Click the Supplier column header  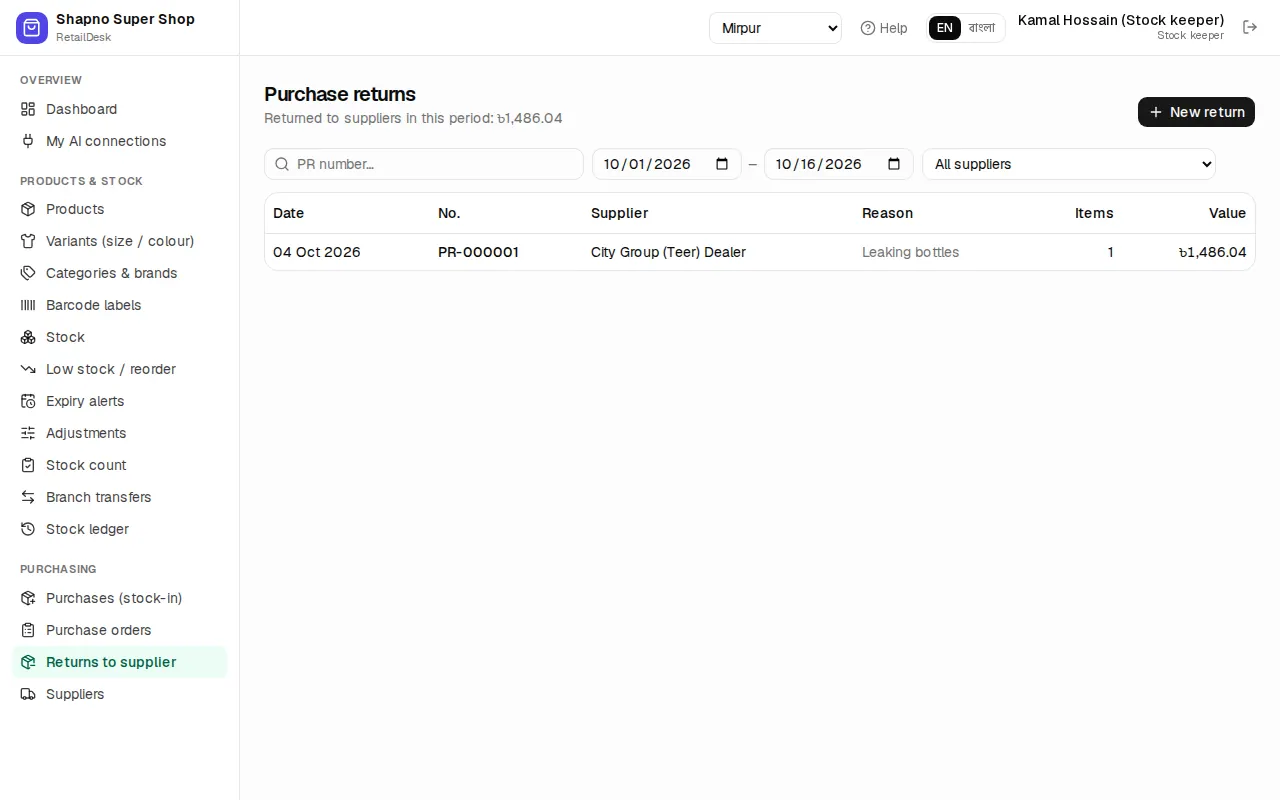point(619,213)
